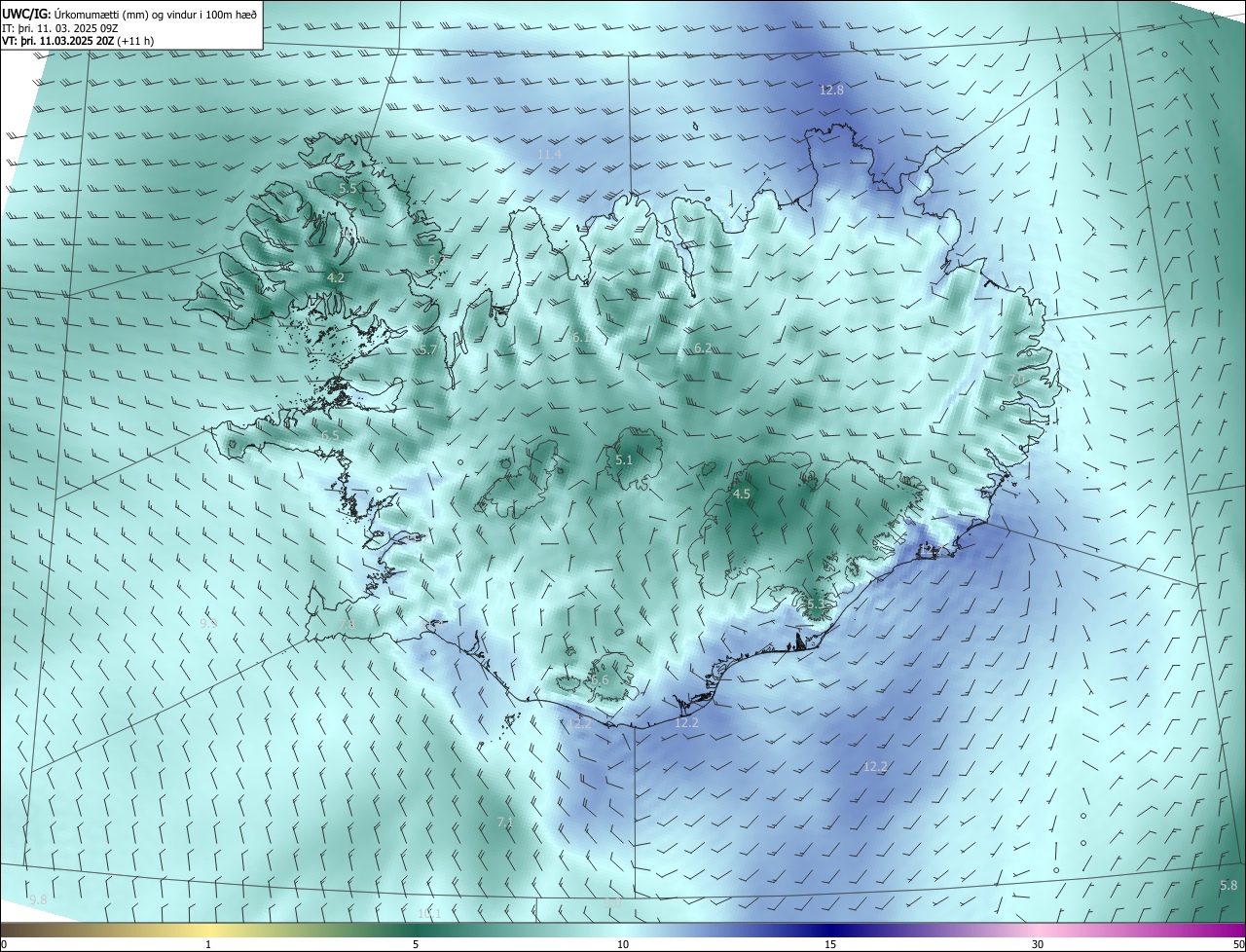Click the 6.6 value on the southern glacier
This screenshot has height=952, width=1246.
600,679
